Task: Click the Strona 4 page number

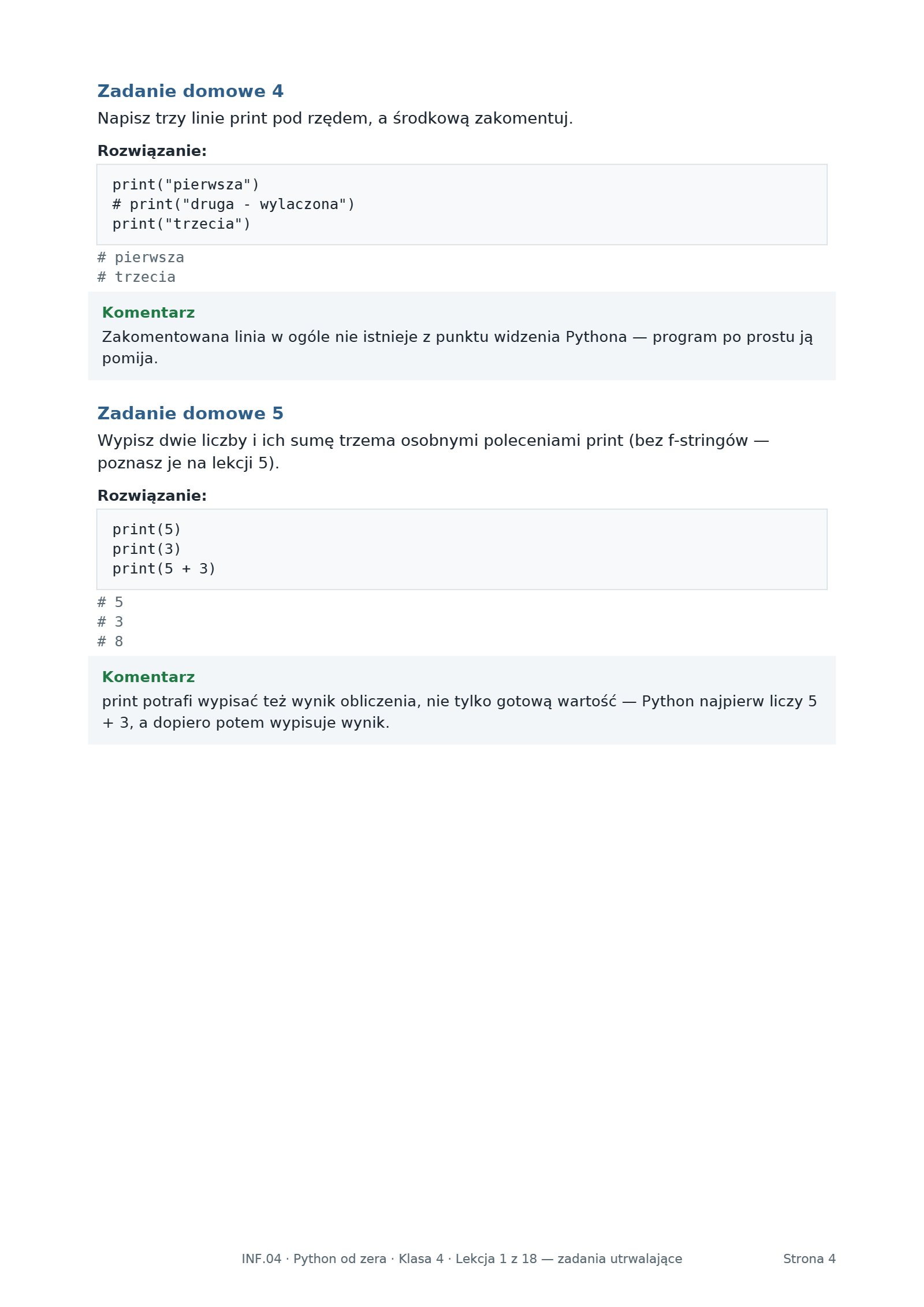Action: 809,1259
